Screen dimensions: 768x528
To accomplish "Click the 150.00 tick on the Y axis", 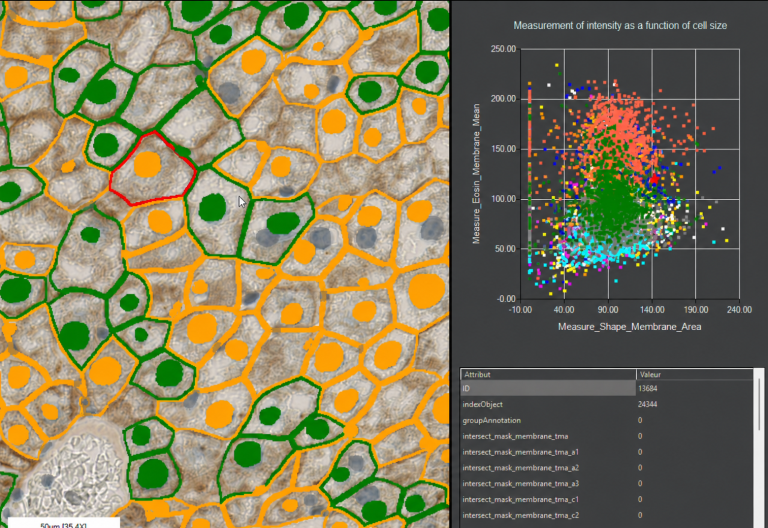I will [504, 149].
